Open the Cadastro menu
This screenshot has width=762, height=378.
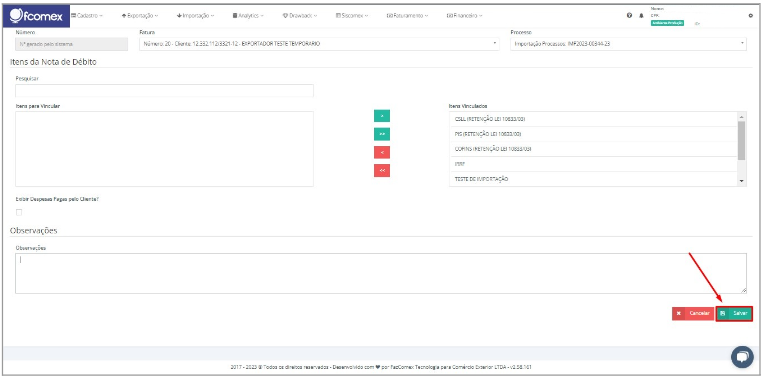[87, 16]
